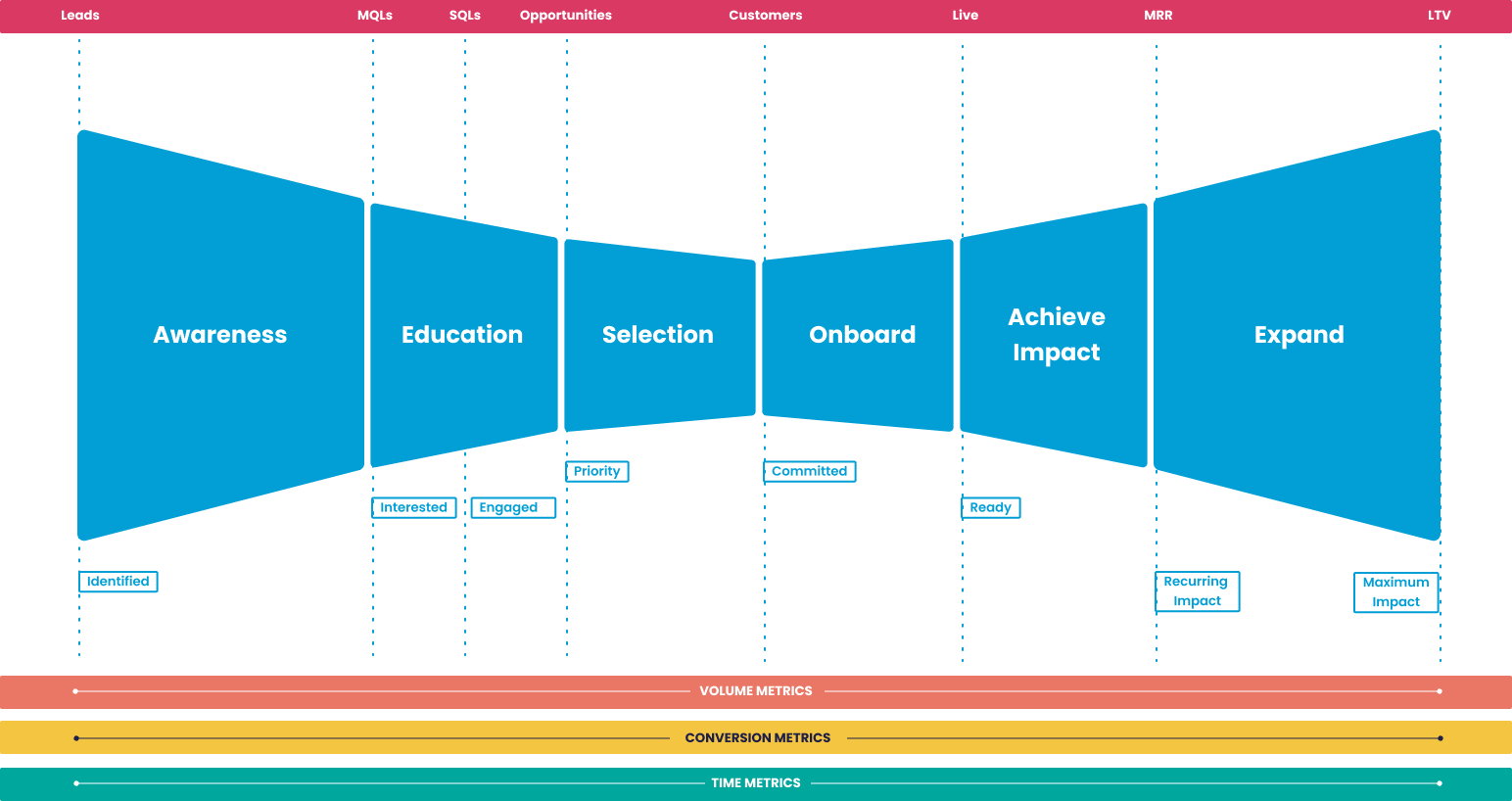
Task: Click the Maximum Impact tag
Action: [x=1396, y=592]
